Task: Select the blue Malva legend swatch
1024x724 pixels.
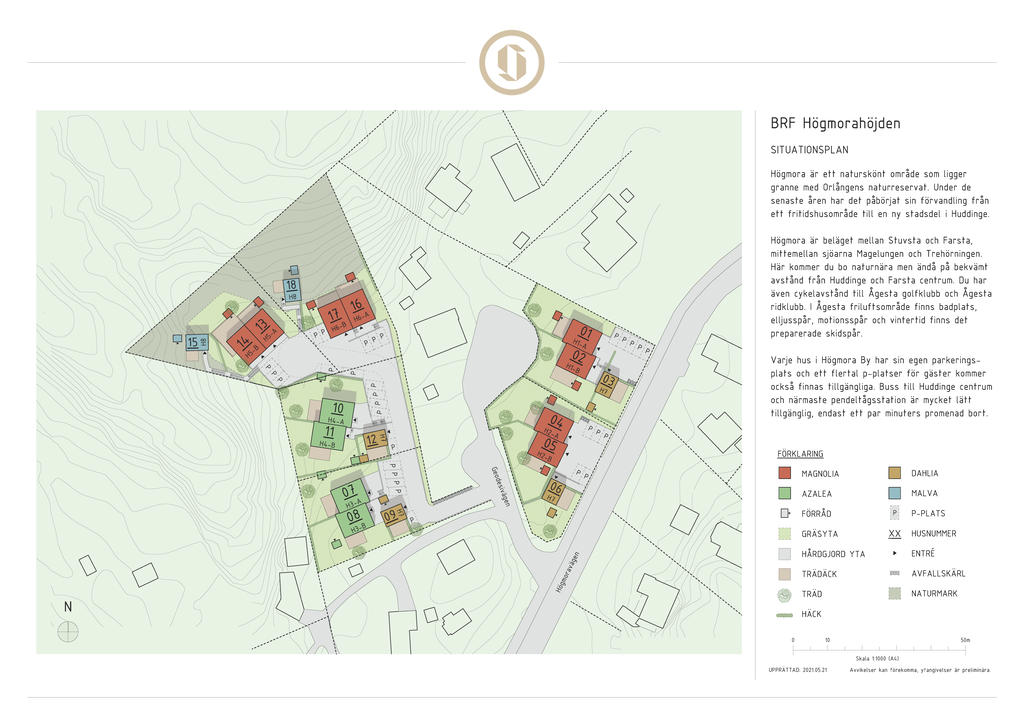Action: [895, 493]
